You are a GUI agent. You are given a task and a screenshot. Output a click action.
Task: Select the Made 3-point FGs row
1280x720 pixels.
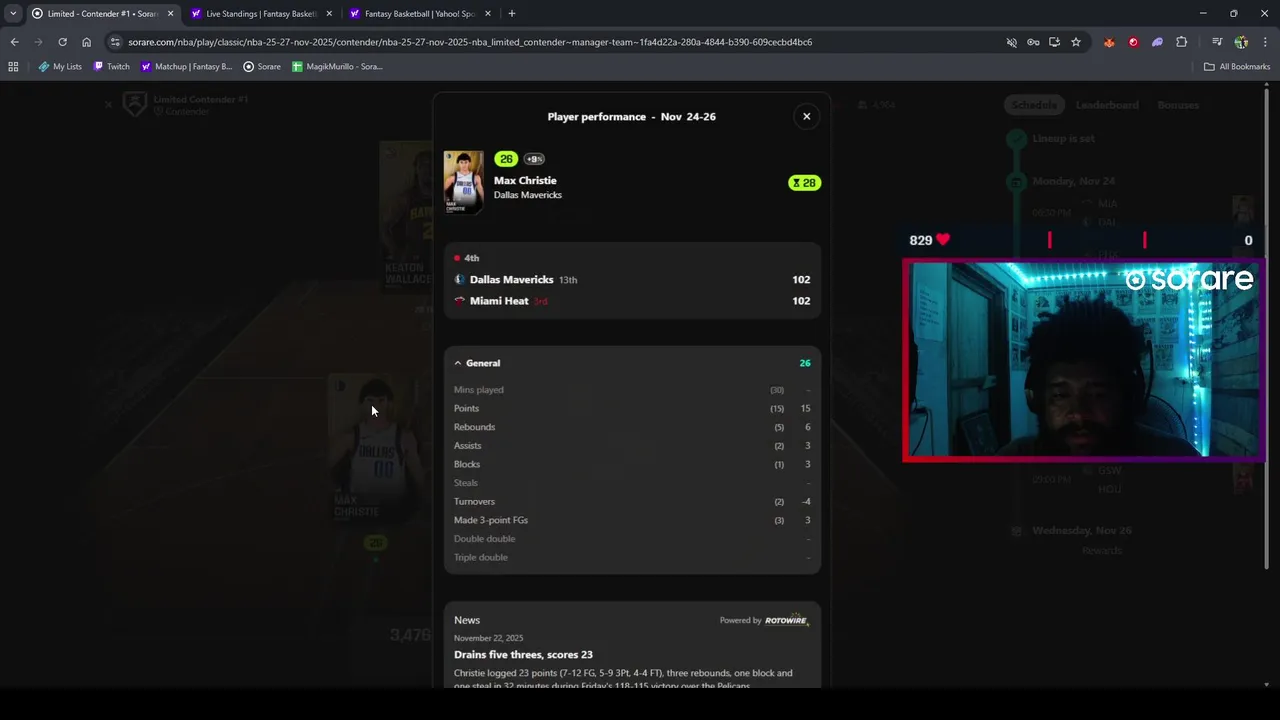tap(632, 520)
